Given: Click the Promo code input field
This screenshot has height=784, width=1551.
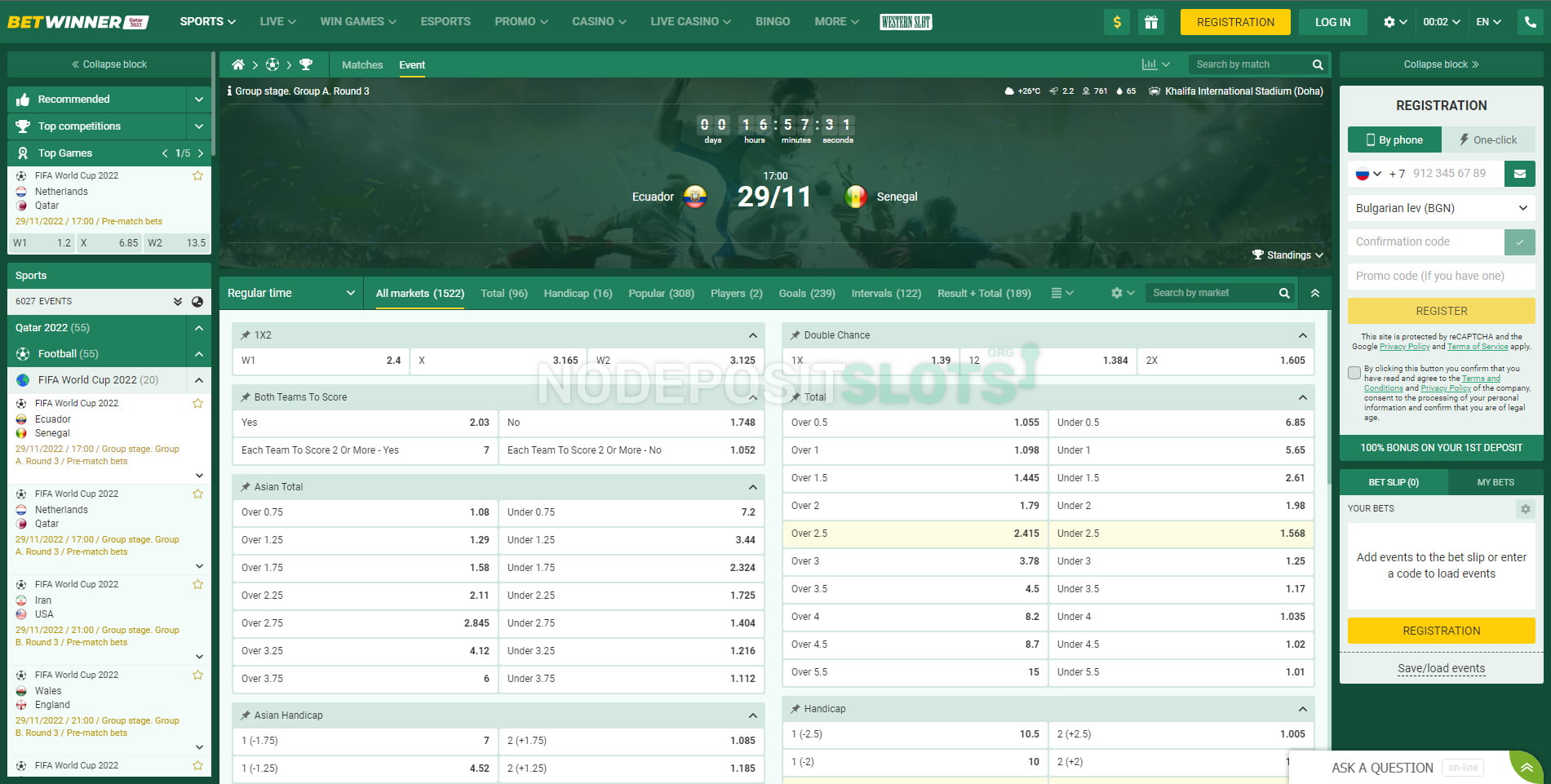Looking at the screenshot, I should click(1441, 276).
